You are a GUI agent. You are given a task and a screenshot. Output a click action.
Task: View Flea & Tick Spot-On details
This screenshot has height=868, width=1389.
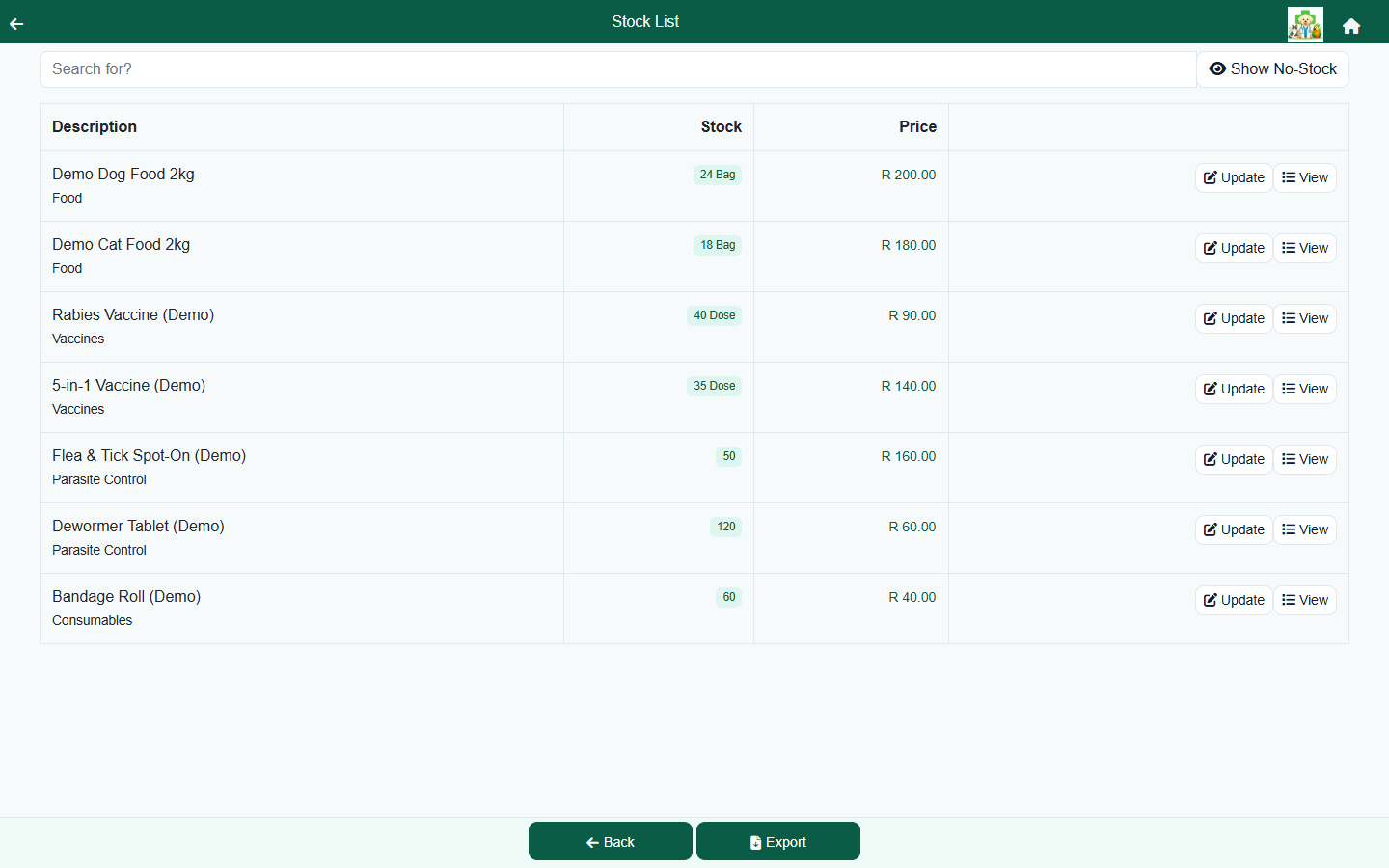pyautogui.click(x=1305, y=459)
